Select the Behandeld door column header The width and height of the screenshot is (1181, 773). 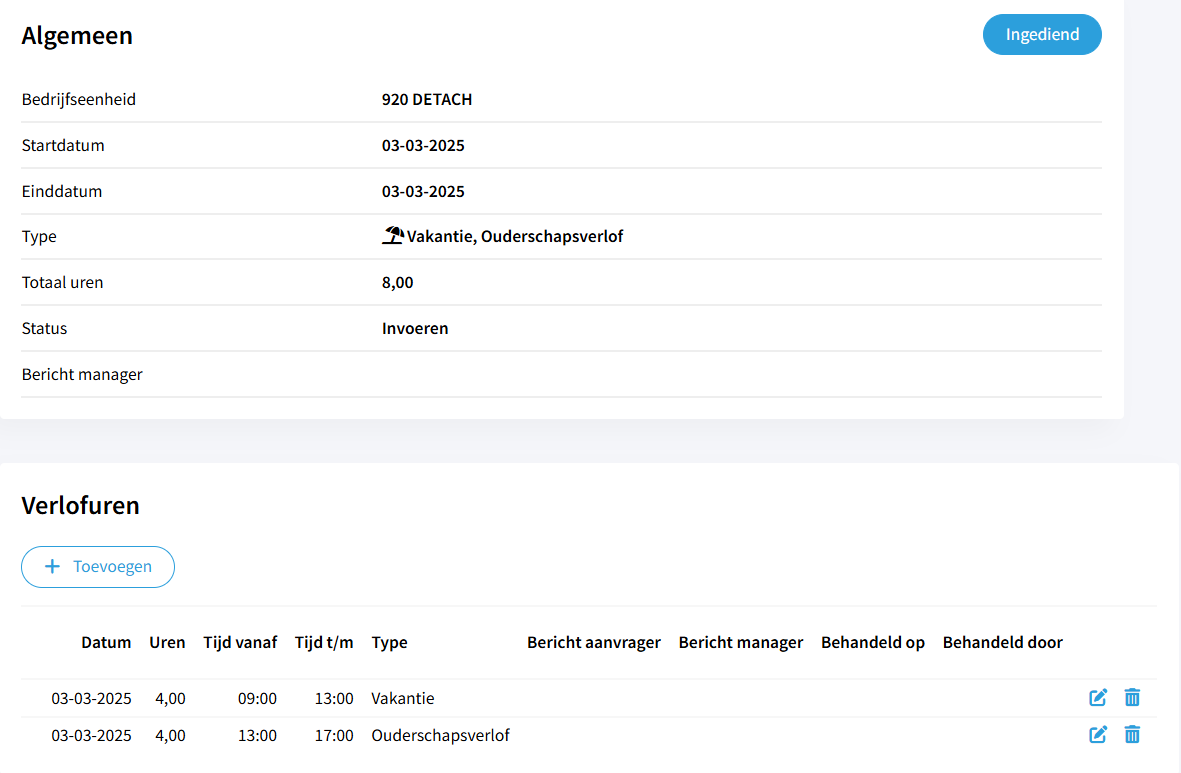[x=1002, y=643]
